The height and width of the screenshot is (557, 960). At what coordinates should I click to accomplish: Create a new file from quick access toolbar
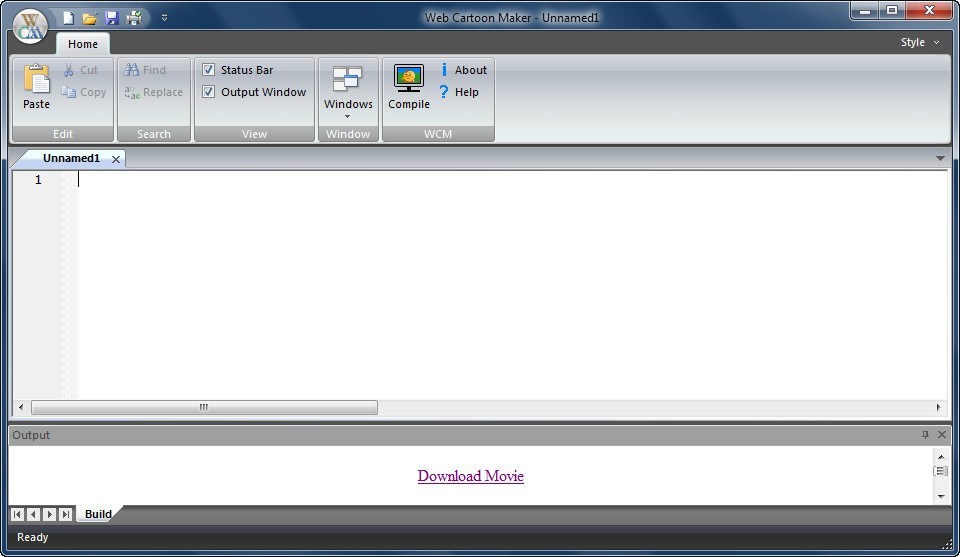tap(69, 18)
